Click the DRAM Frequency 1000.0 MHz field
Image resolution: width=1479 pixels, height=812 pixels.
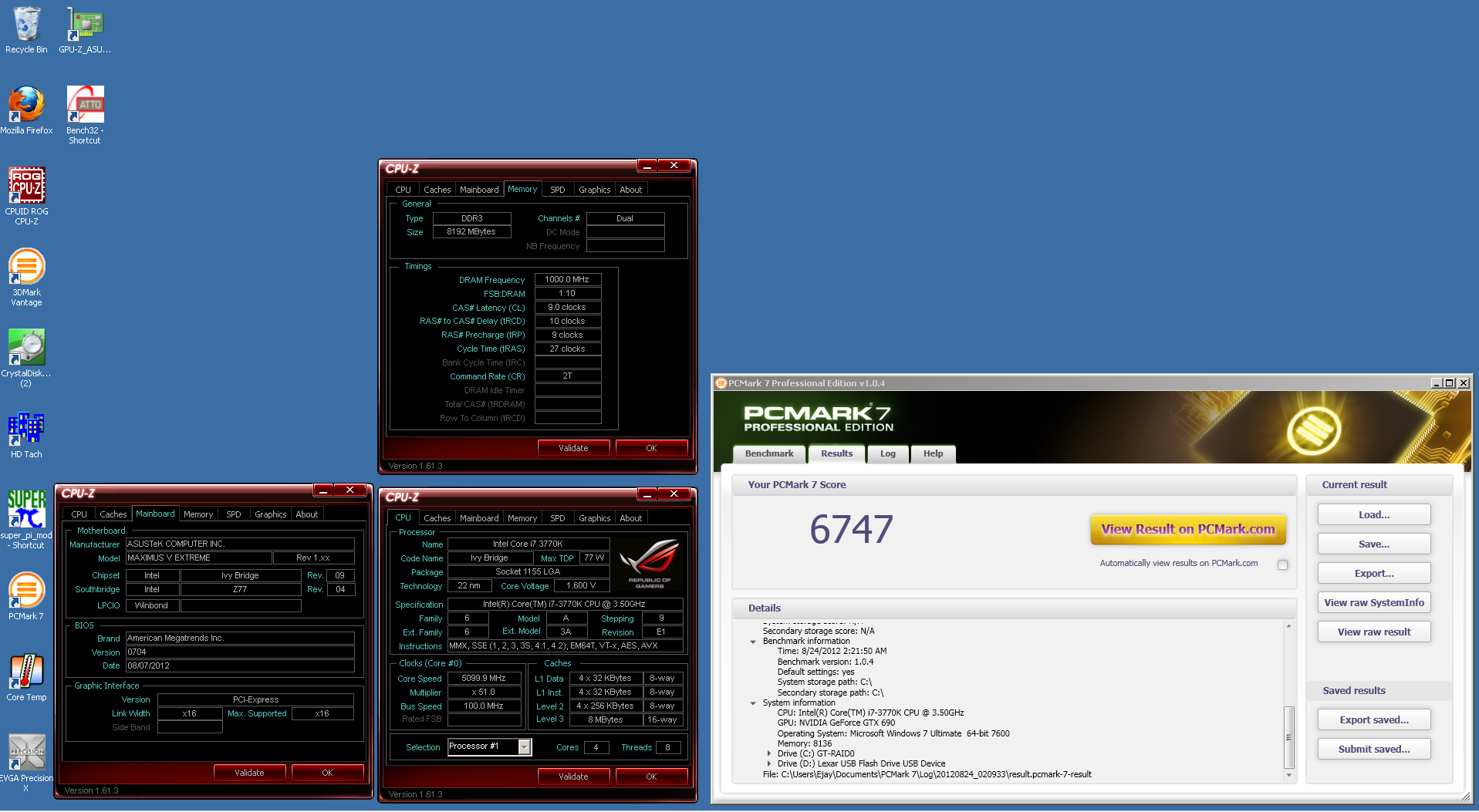pyautogui.click(x=567, y=279)
